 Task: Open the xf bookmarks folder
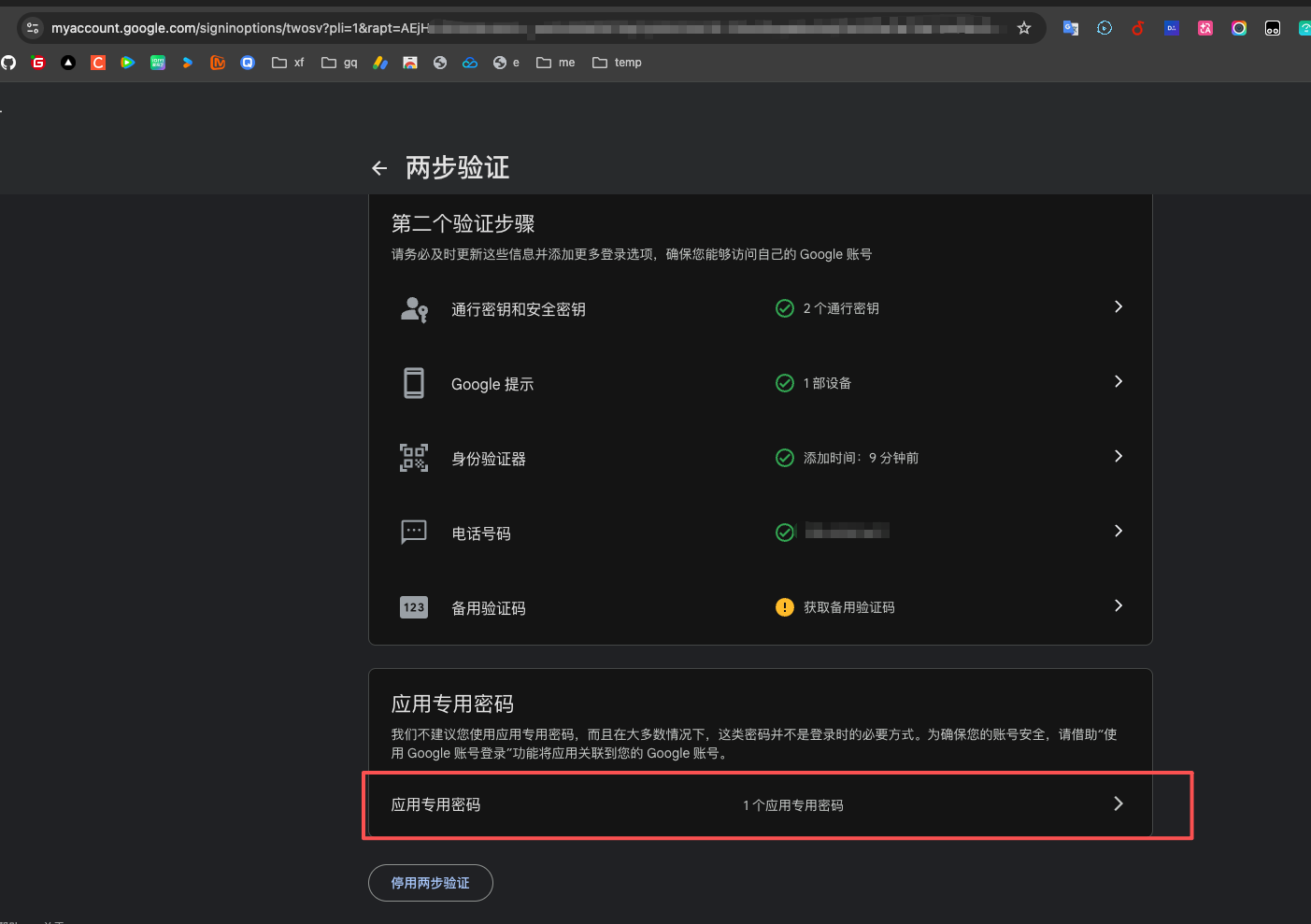pyautogui.click(x=288, y=63)
